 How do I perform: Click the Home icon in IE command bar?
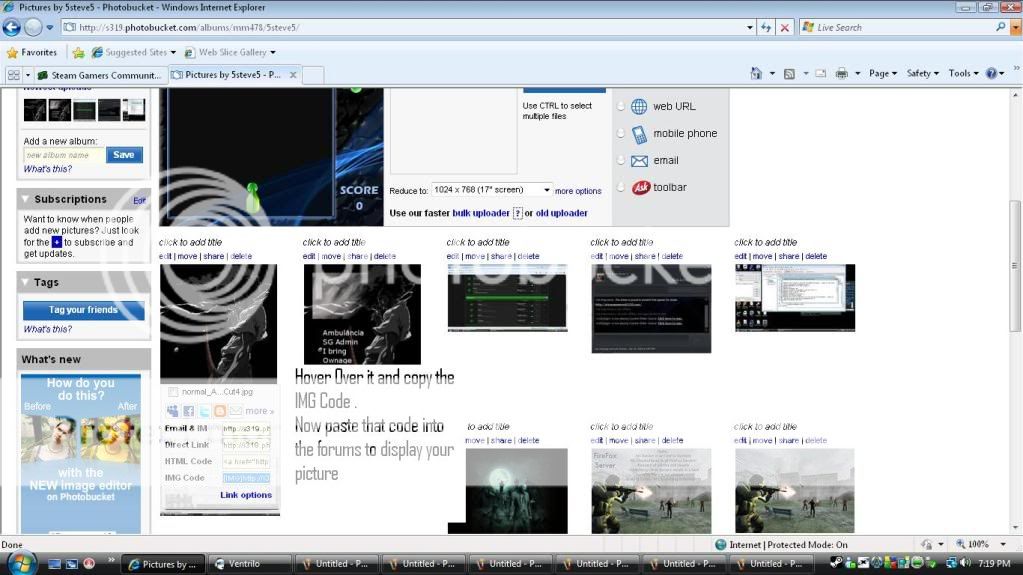click(x=757, y=73)
